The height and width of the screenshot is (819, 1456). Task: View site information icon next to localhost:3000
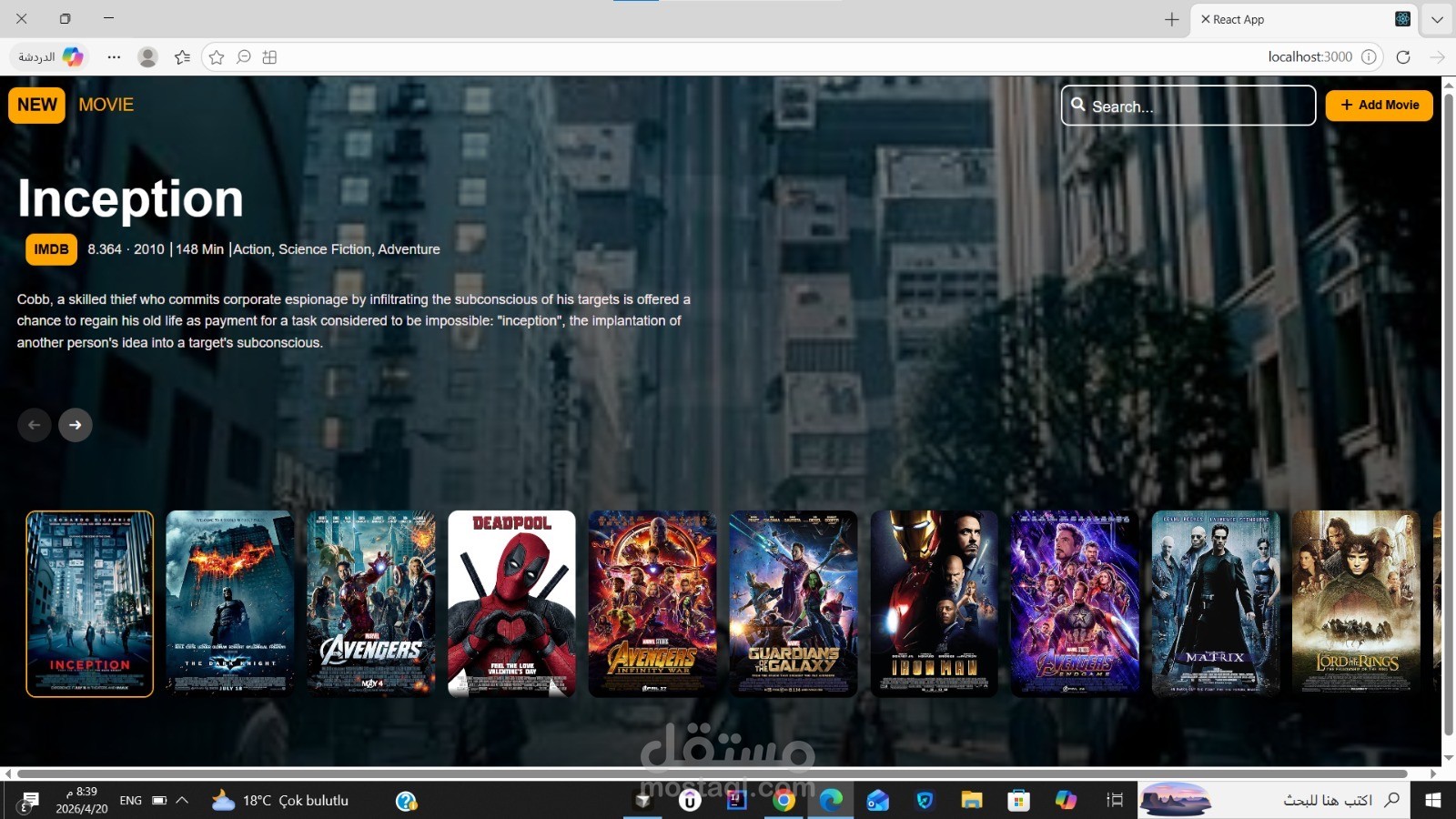point(1369,56)
